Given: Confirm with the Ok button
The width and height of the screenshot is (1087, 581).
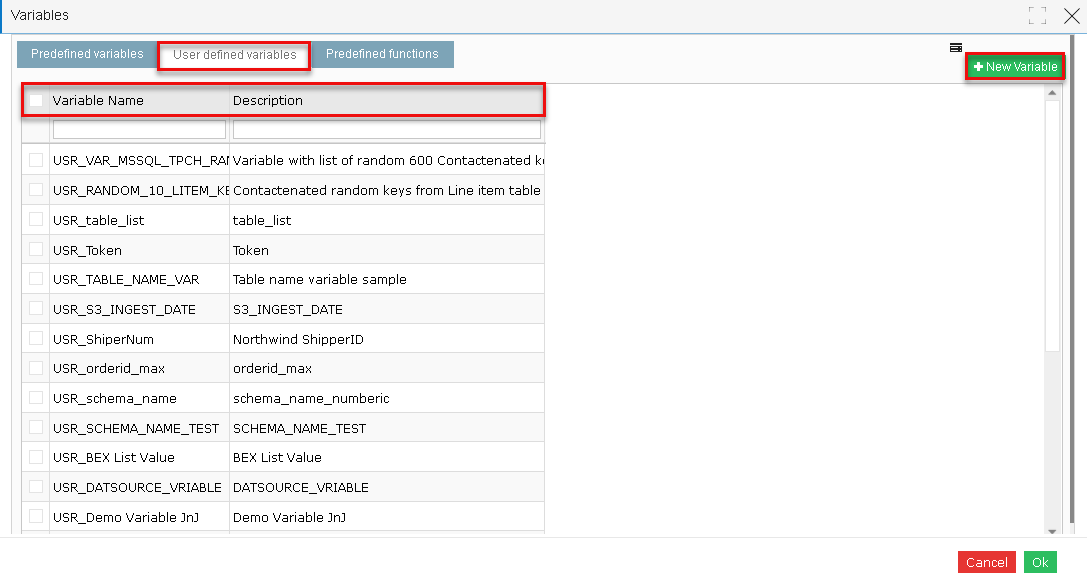Looking at the screenshot, I should click(1040, 562).
